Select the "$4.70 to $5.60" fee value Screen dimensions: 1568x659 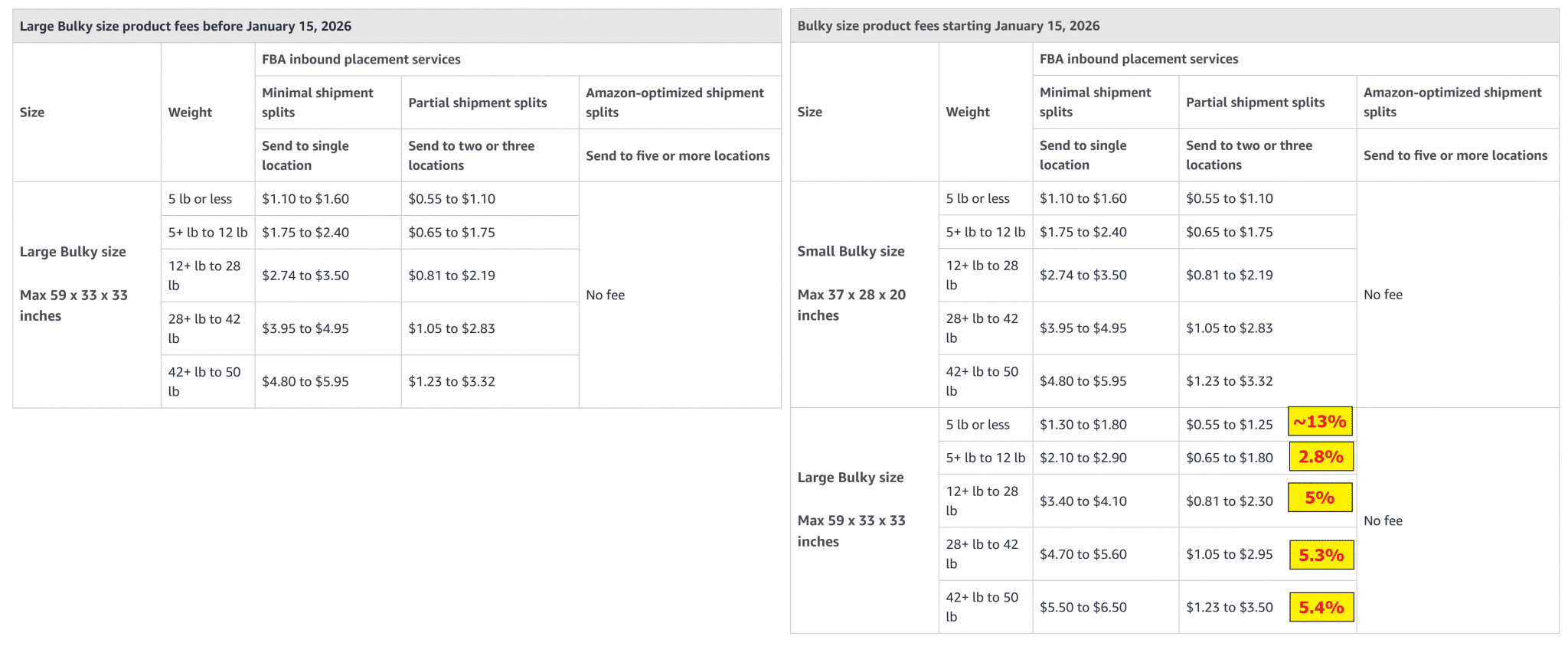pyautogui.click(x=1083, y=554)
